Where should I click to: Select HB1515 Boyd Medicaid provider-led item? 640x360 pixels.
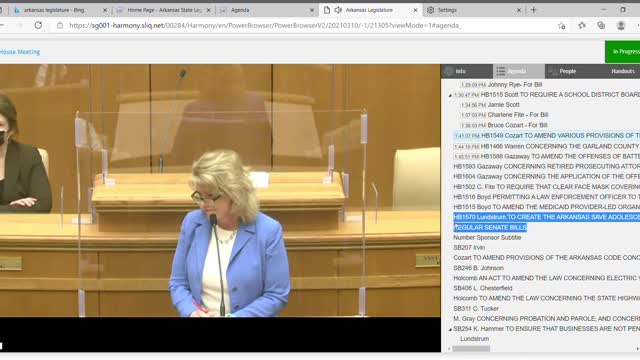(547, 207)
